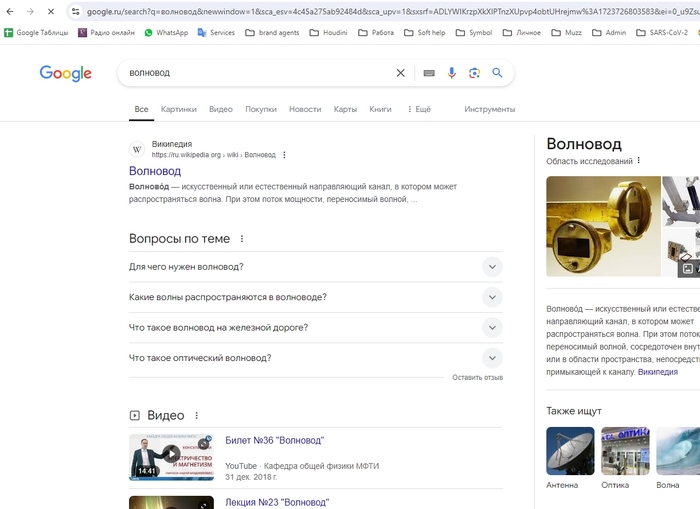Open WhatsApp bookmark in bookmarks bar
700x509 pixels.
[x=166, y=32]
